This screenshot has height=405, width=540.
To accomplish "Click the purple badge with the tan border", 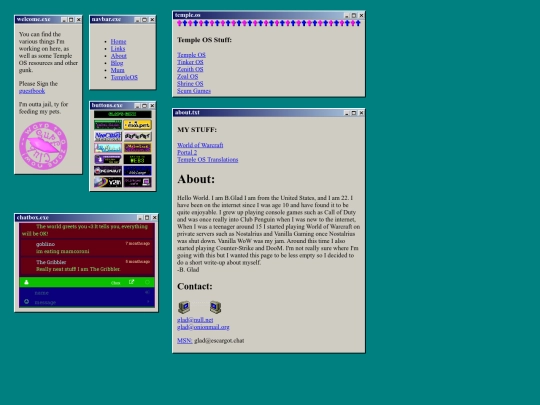I will coord(137,148).
